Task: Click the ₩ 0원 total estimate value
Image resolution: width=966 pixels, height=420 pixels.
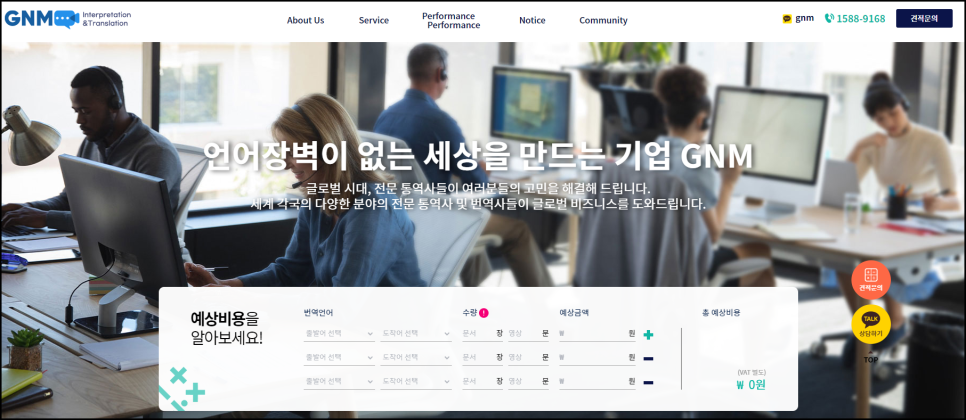Action: pyautogui.click(x=751, y=386)
